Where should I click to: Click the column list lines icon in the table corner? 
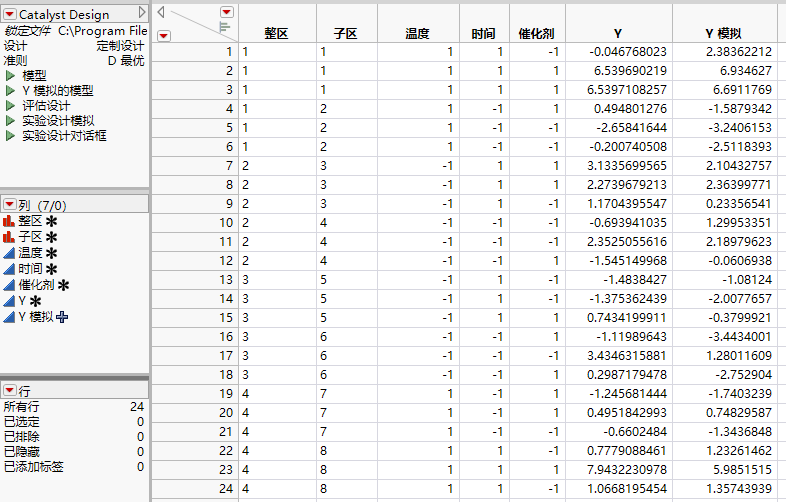[225, 27]
